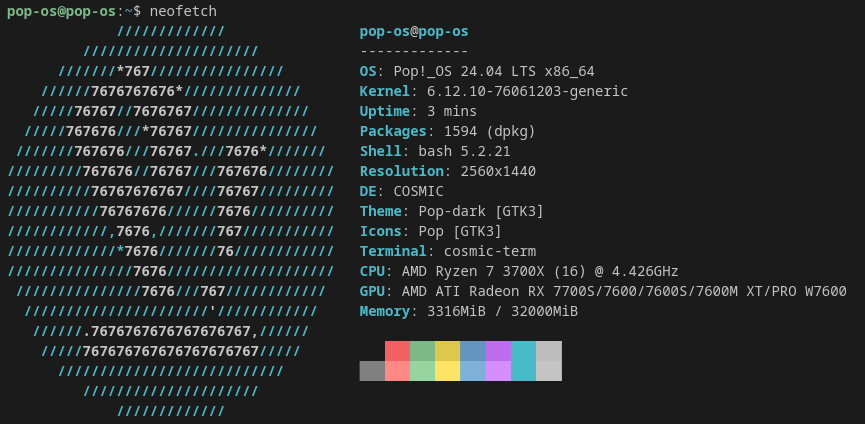
Task: Click the green color block in top row
Action: coord(423,351)
